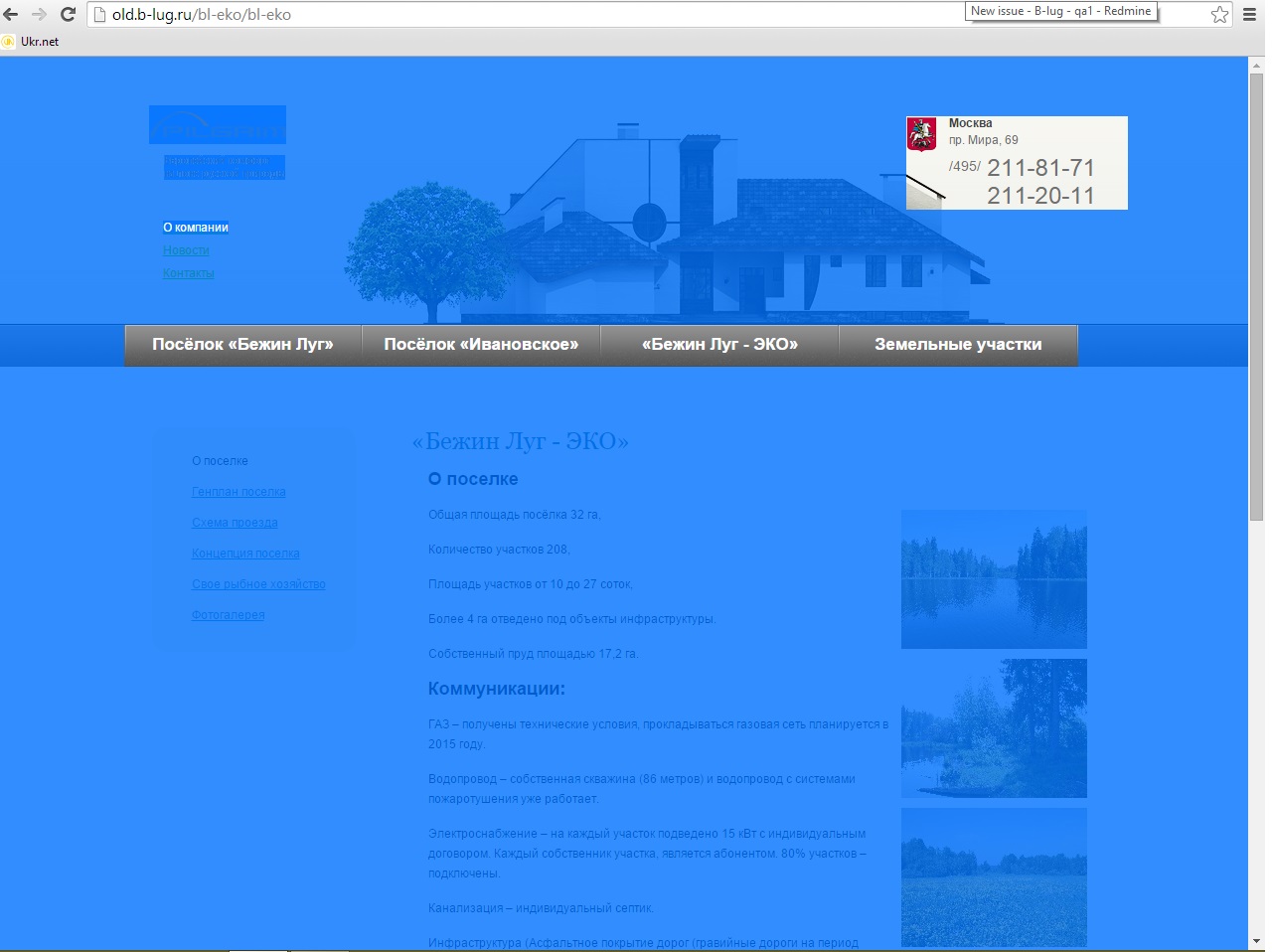1272x952 pixels.
Task: Reload the page with refresh icon
Action: 68,15
